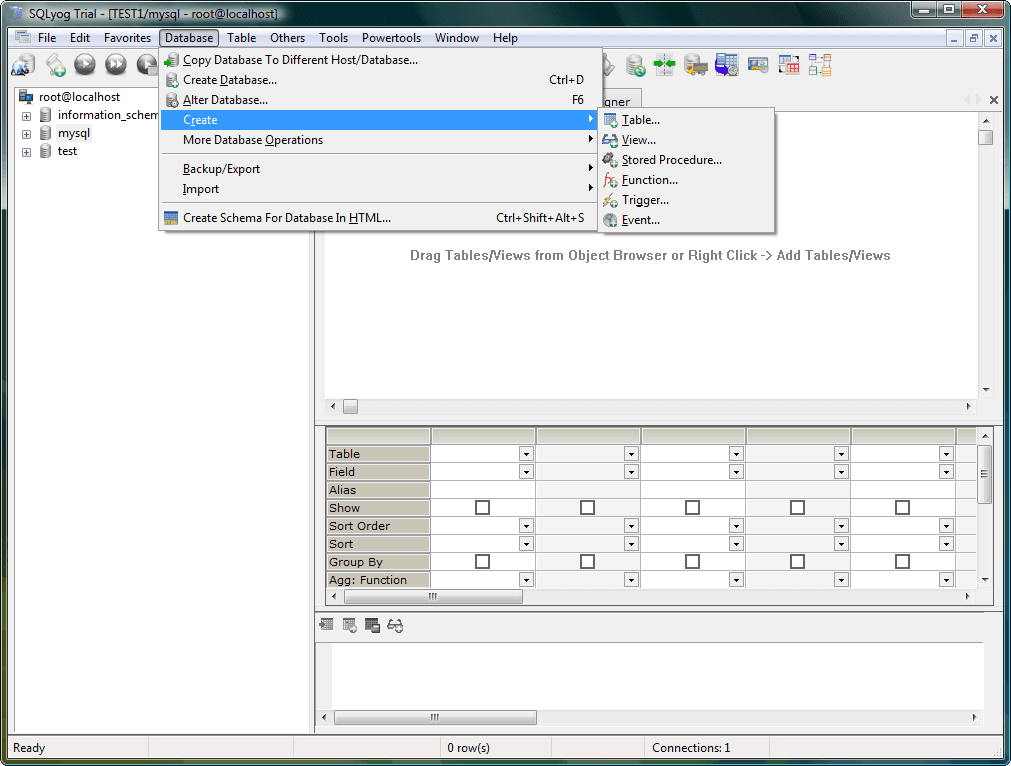The height and width of the screenshot is (766, 1011).
Task: Open the Agg: Function dropdown in first column
Action: 526,580
